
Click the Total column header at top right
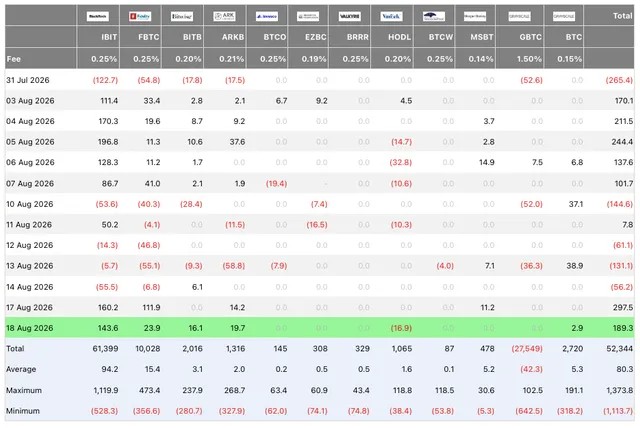click(x=622, y=16)
